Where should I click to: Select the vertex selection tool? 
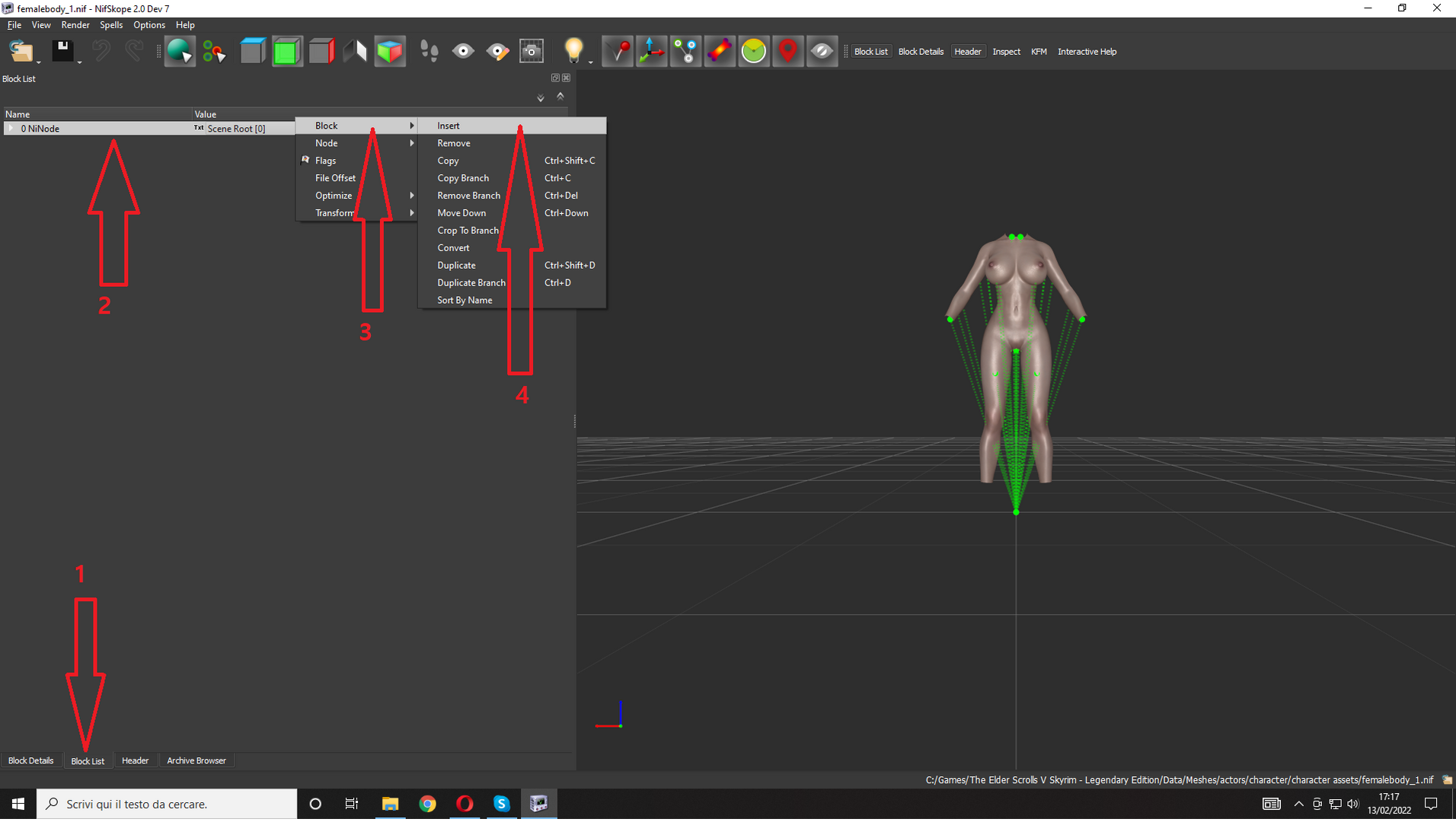point(214,51)
